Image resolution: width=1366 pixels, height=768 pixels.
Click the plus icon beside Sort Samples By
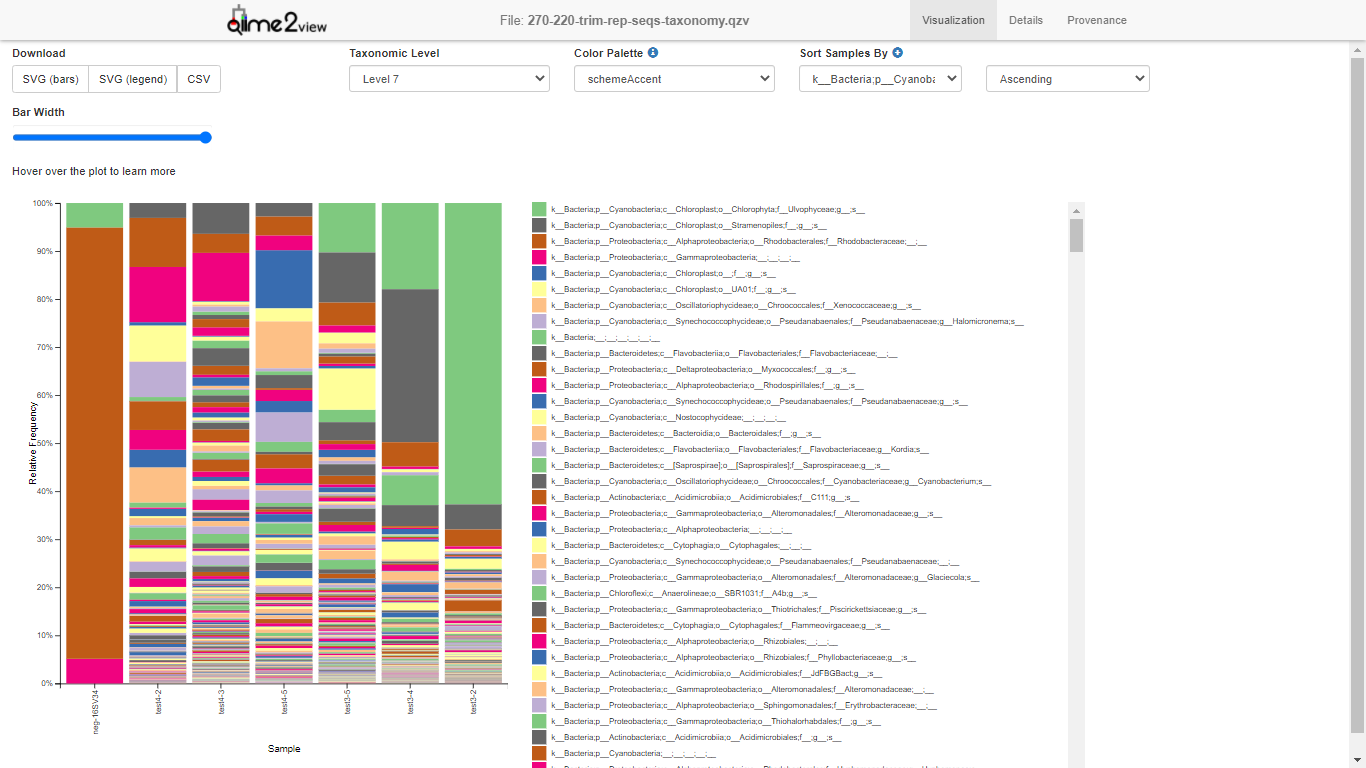point(897,53)
